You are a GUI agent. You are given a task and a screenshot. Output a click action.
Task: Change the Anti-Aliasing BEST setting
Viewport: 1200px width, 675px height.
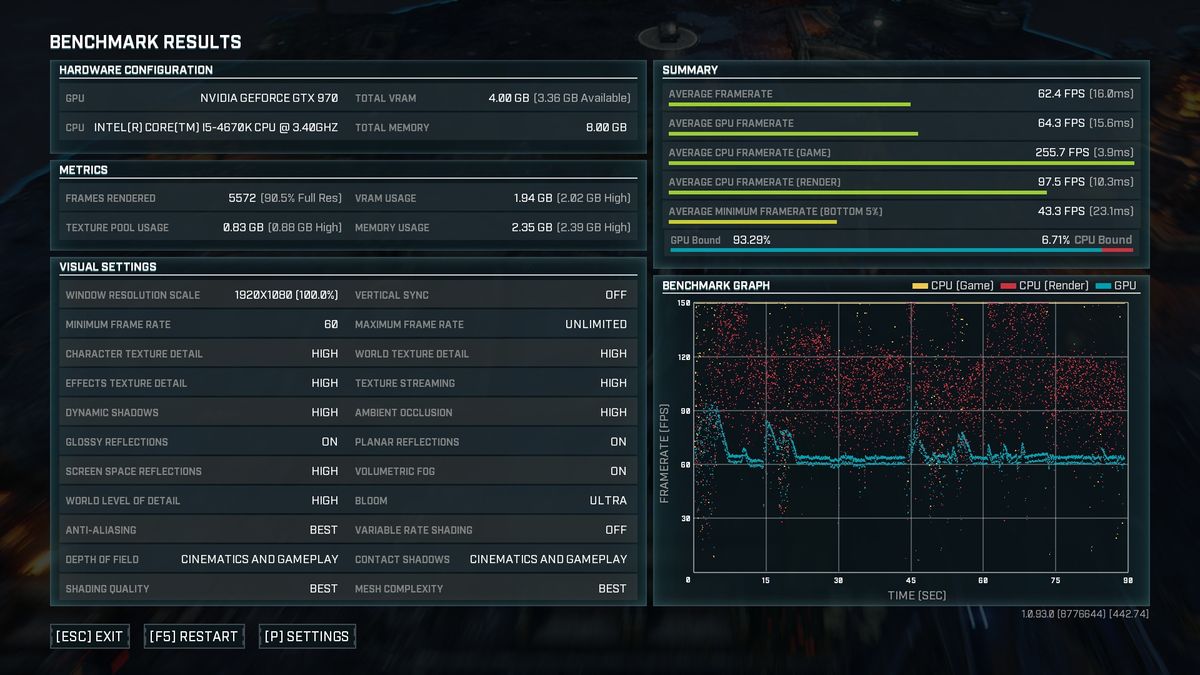coord(324,529)
